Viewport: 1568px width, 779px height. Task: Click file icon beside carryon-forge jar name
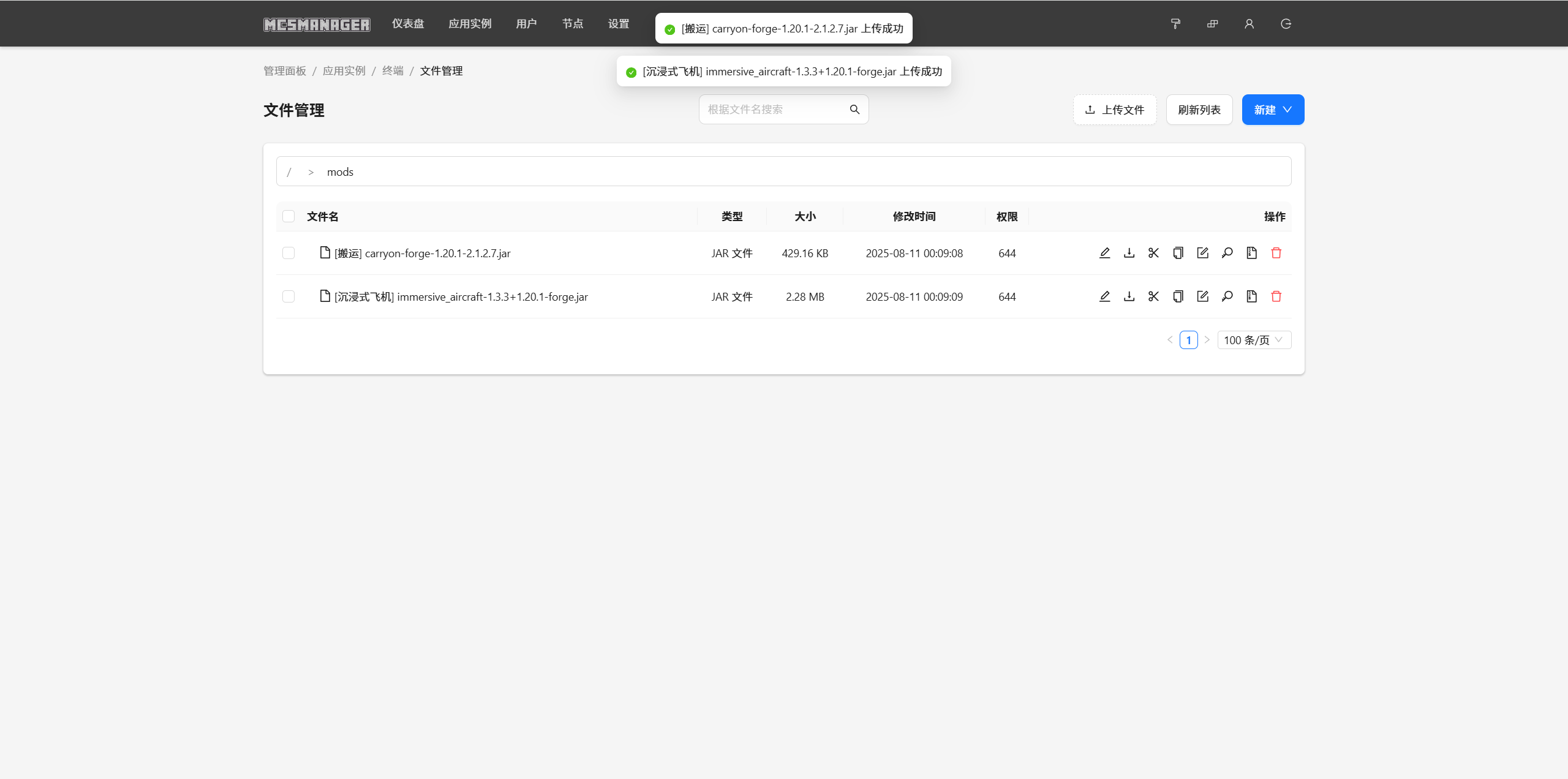[325, 252]
